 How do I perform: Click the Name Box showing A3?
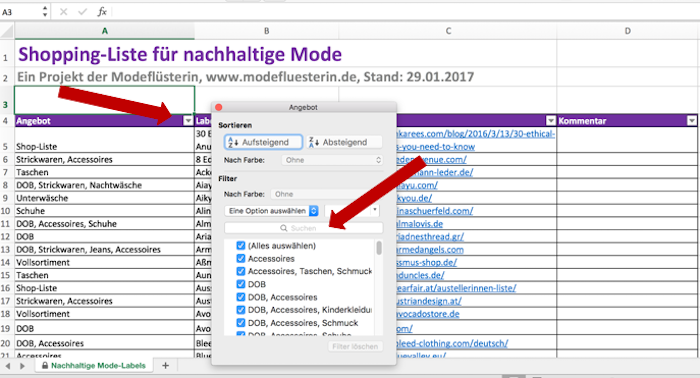coord(21,12)
